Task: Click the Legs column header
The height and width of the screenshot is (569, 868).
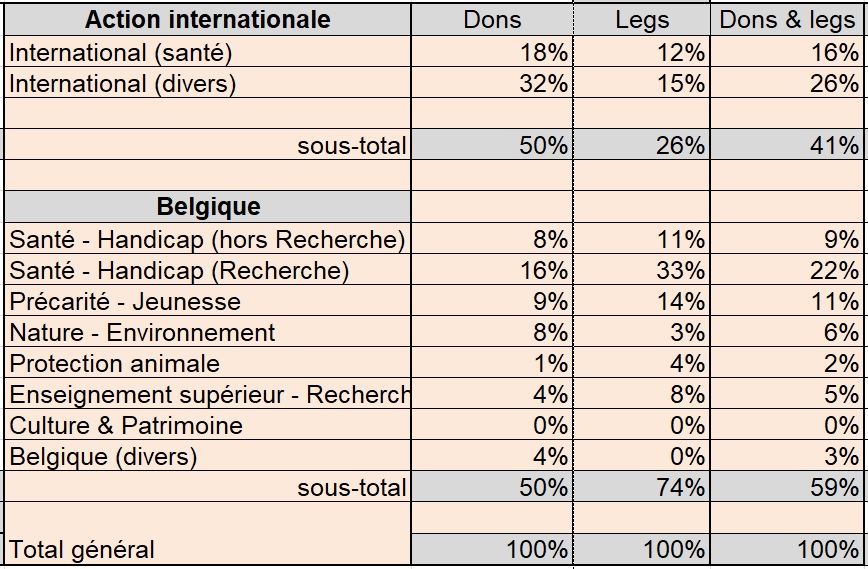Action: click(642, 20)
